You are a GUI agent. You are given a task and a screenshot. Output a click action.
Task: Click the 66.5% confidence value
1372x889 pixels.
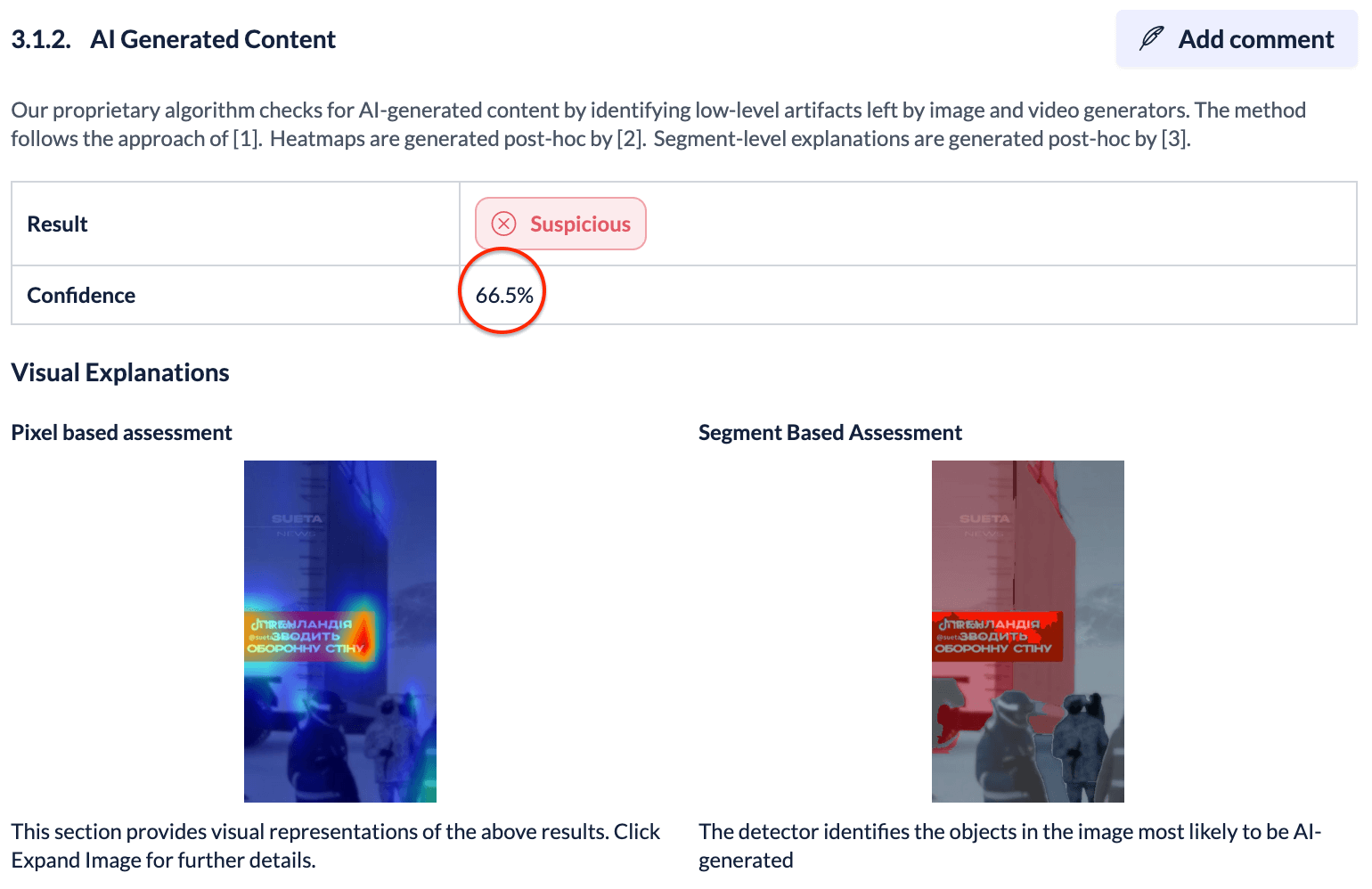coord(503,296)
